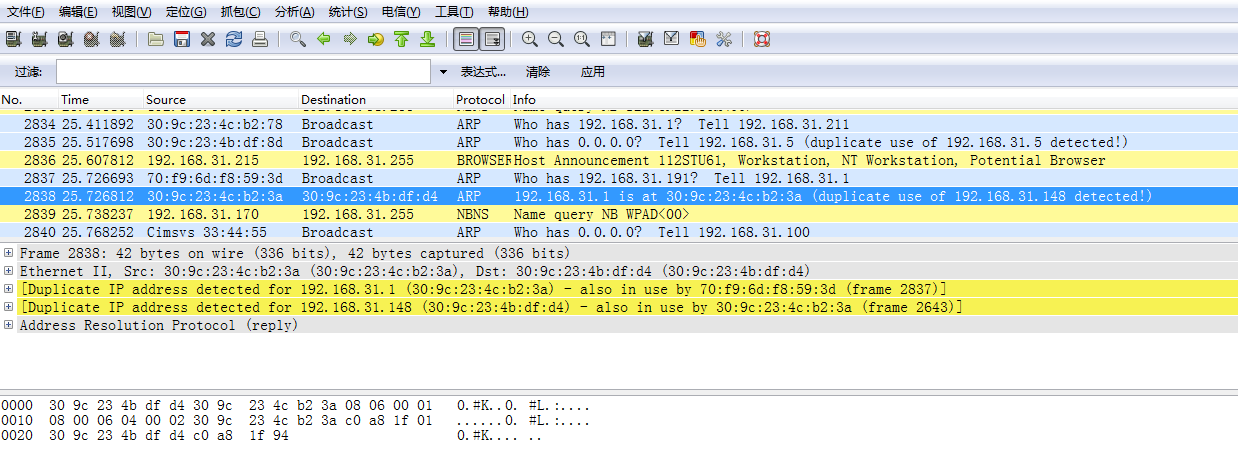
Task: Open the 抓包(C) menu
Action: (x=240, y=12)
